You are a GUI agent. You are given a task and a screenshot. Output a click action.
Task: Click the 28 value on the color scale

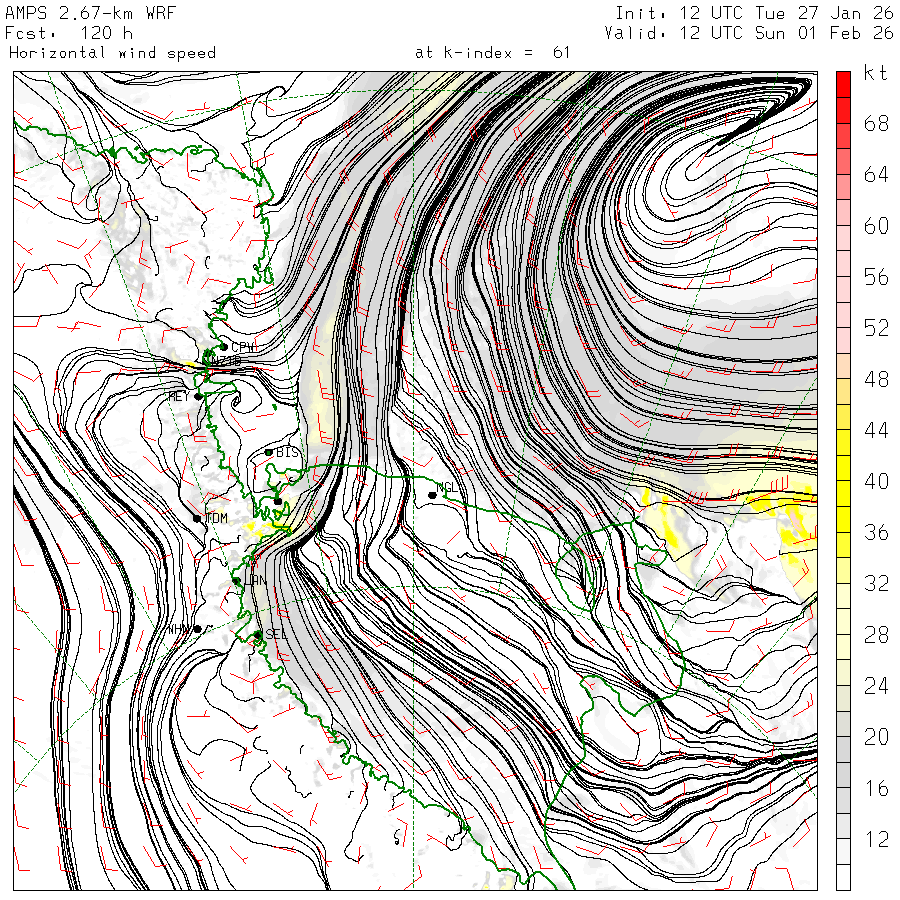876,635
